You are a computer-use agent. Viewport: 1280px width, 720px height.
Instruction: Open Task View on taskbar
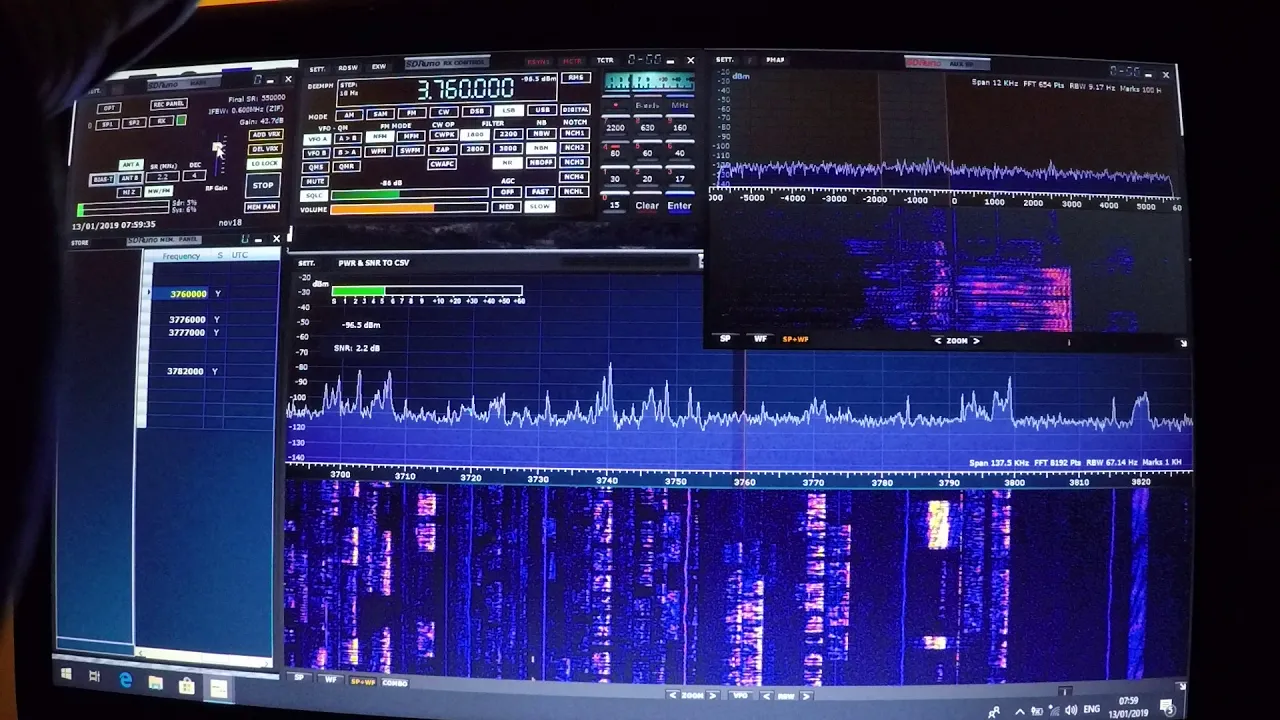pyautogui.click(x=94, y=677)
